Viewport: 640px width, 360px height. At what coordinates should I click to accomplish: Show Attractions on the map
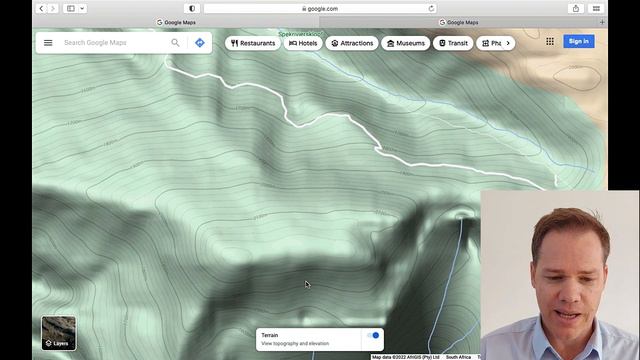click(x=352, y=43)
